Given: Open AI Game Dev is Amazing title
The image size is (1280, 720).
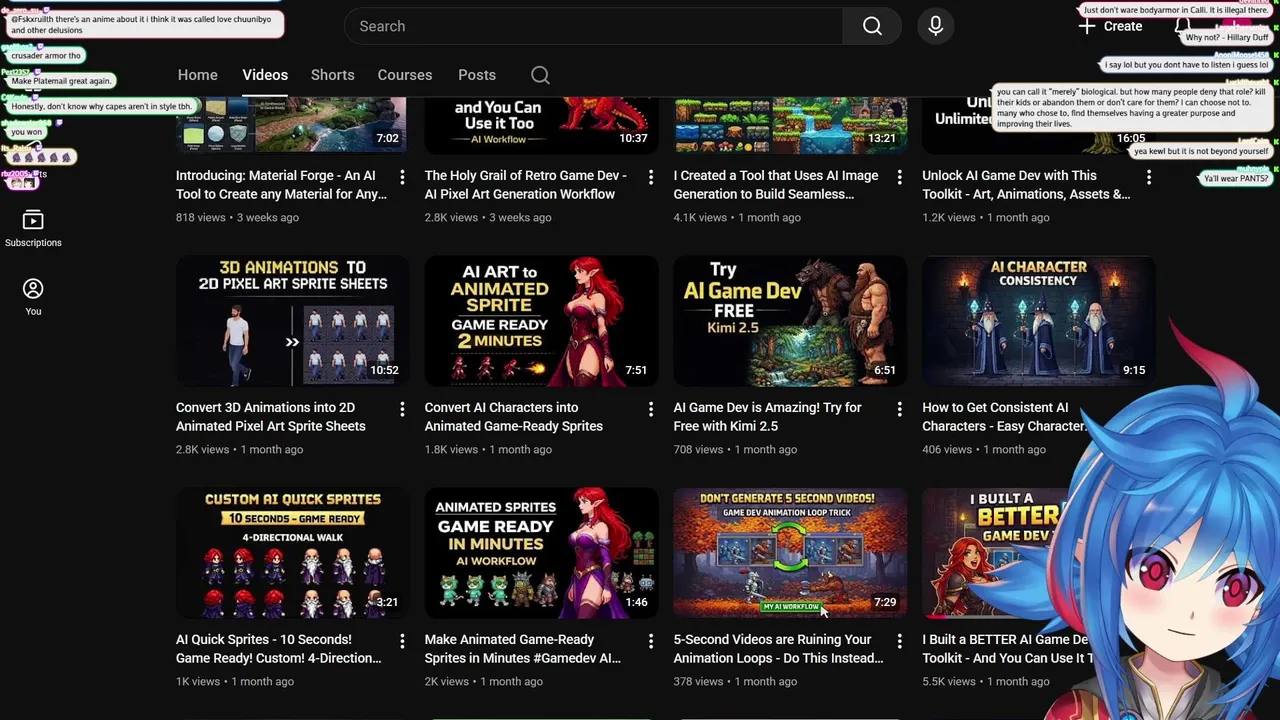Looking at the screenshot, I should pos(768,417).
